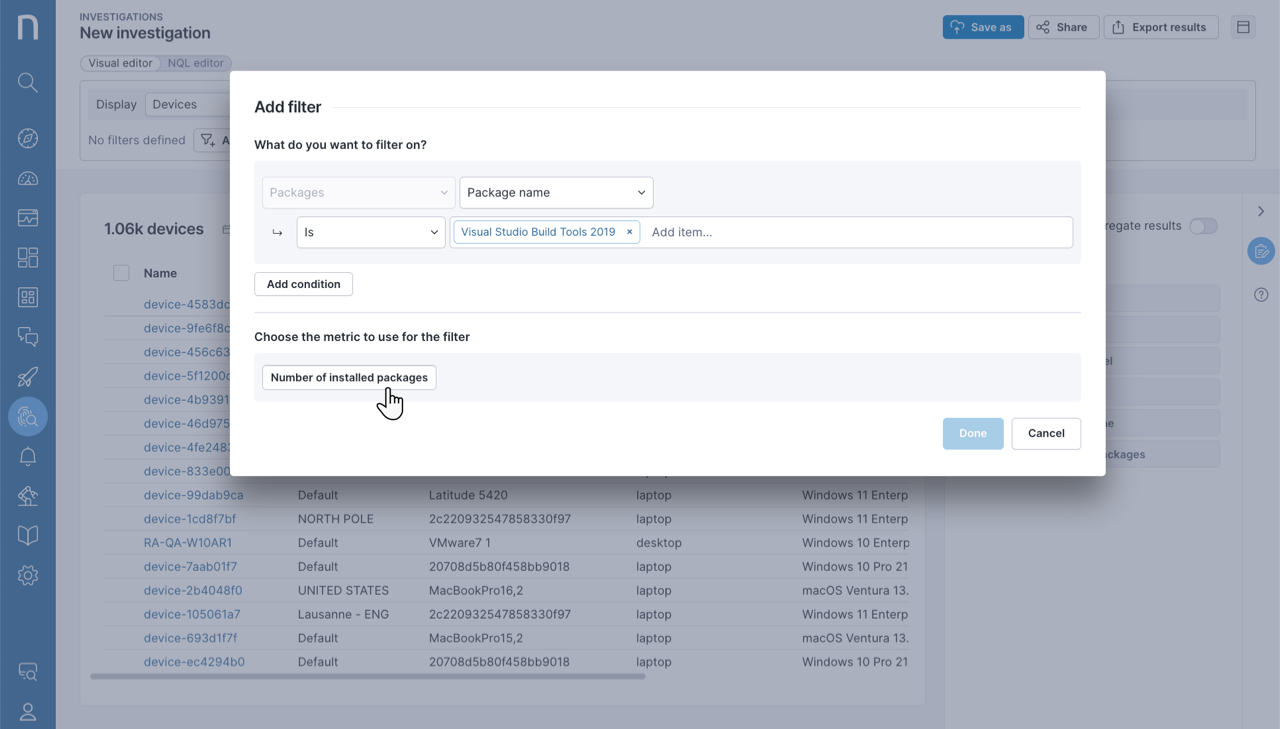The image size is (1280, 729).
Task: Click the Add condition button
Action: click(303, 284)
